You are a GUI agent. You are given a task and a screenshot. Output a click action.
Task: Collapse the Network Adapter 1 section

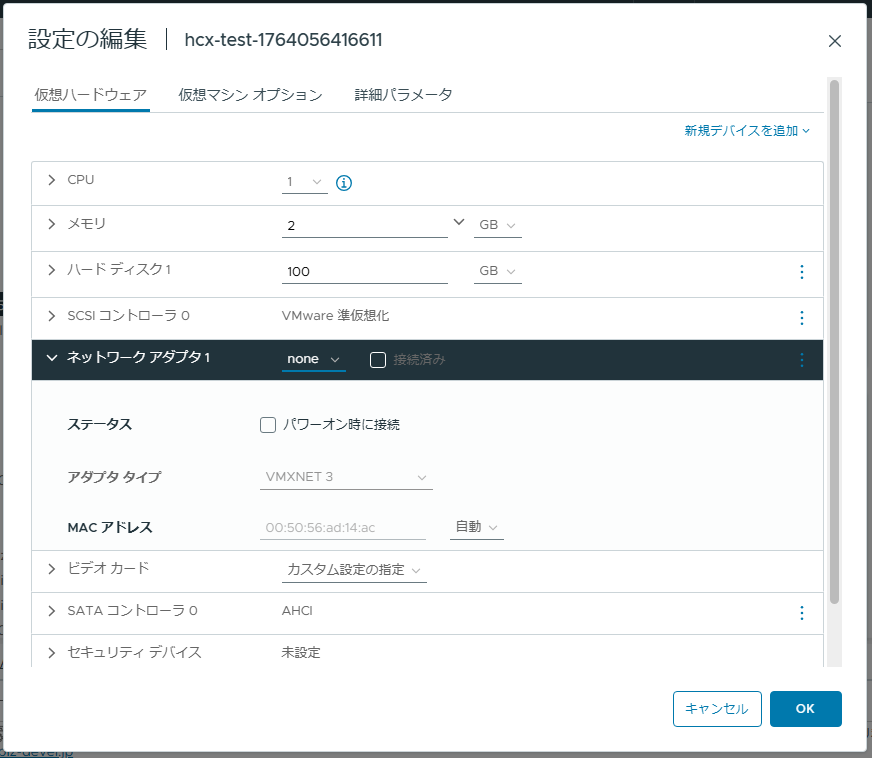click(x=52, y=358)
